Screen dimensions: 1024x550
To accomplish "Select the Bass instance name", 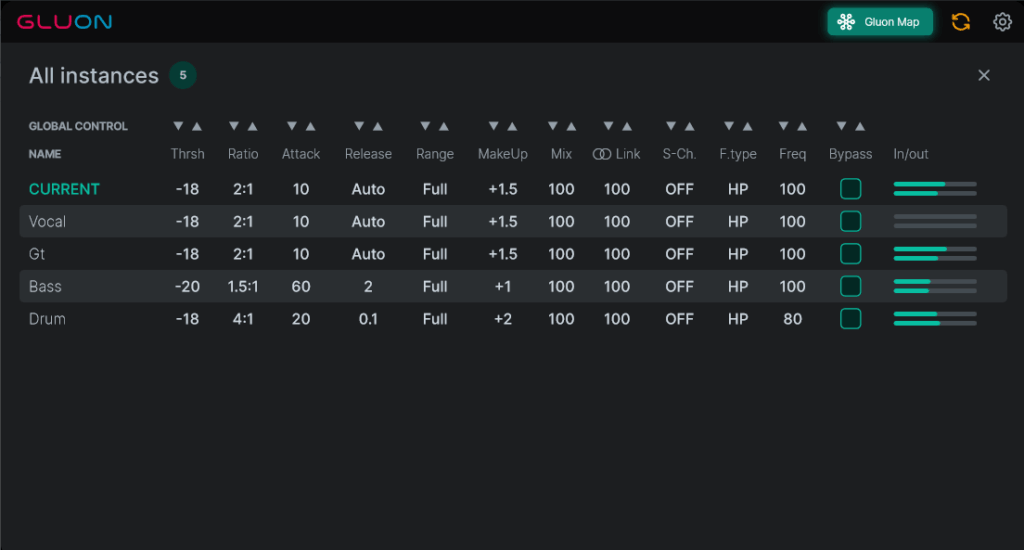I will click(45, 286).
